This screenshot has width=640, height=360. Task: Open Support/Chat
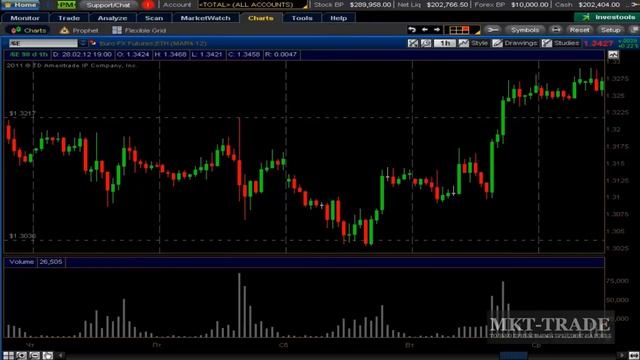click(x=108, y=5)
